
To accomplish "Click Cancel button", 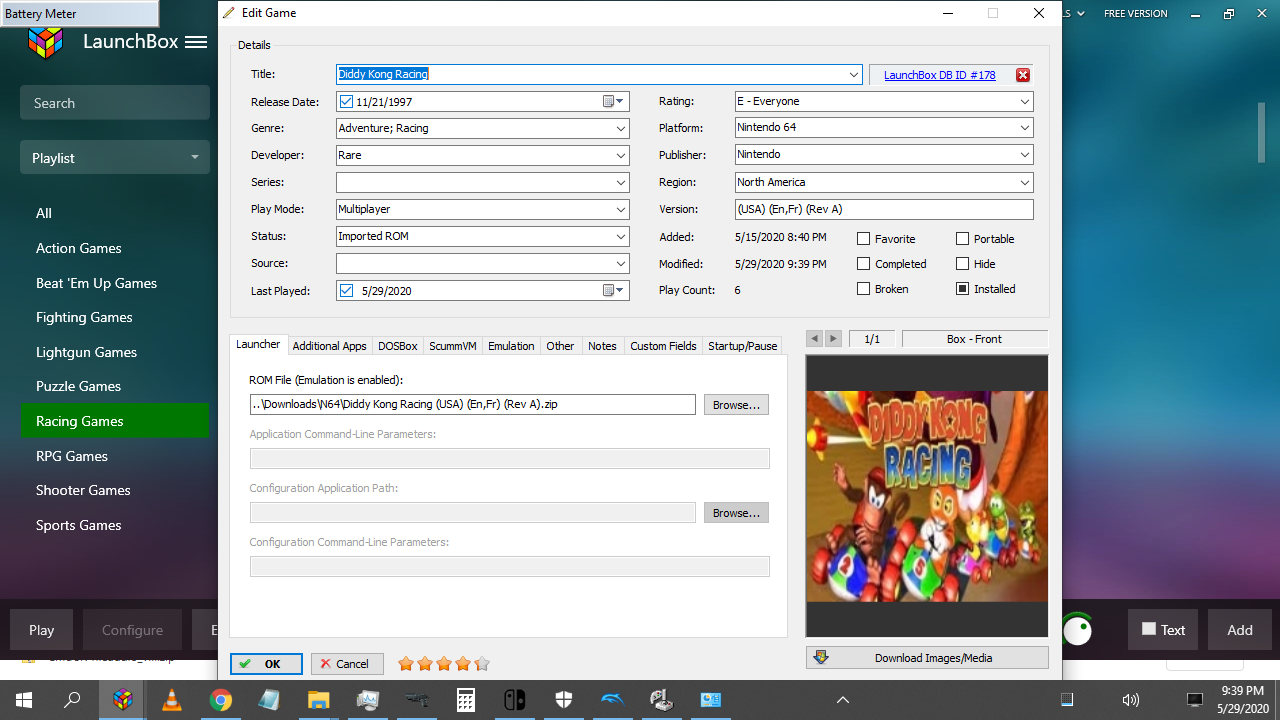I will pyautogui.click(x=347, y=664).
